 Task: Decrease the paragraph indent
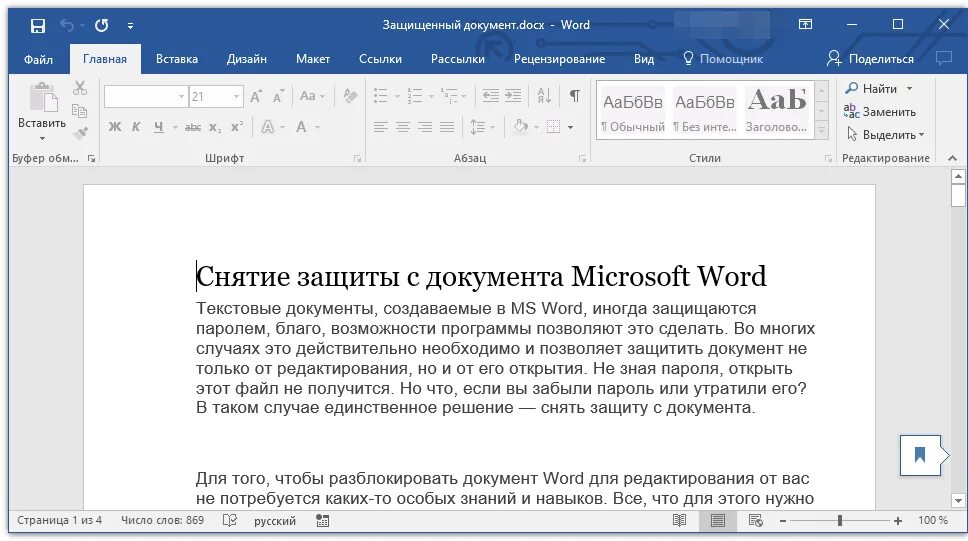click(491, 96)
